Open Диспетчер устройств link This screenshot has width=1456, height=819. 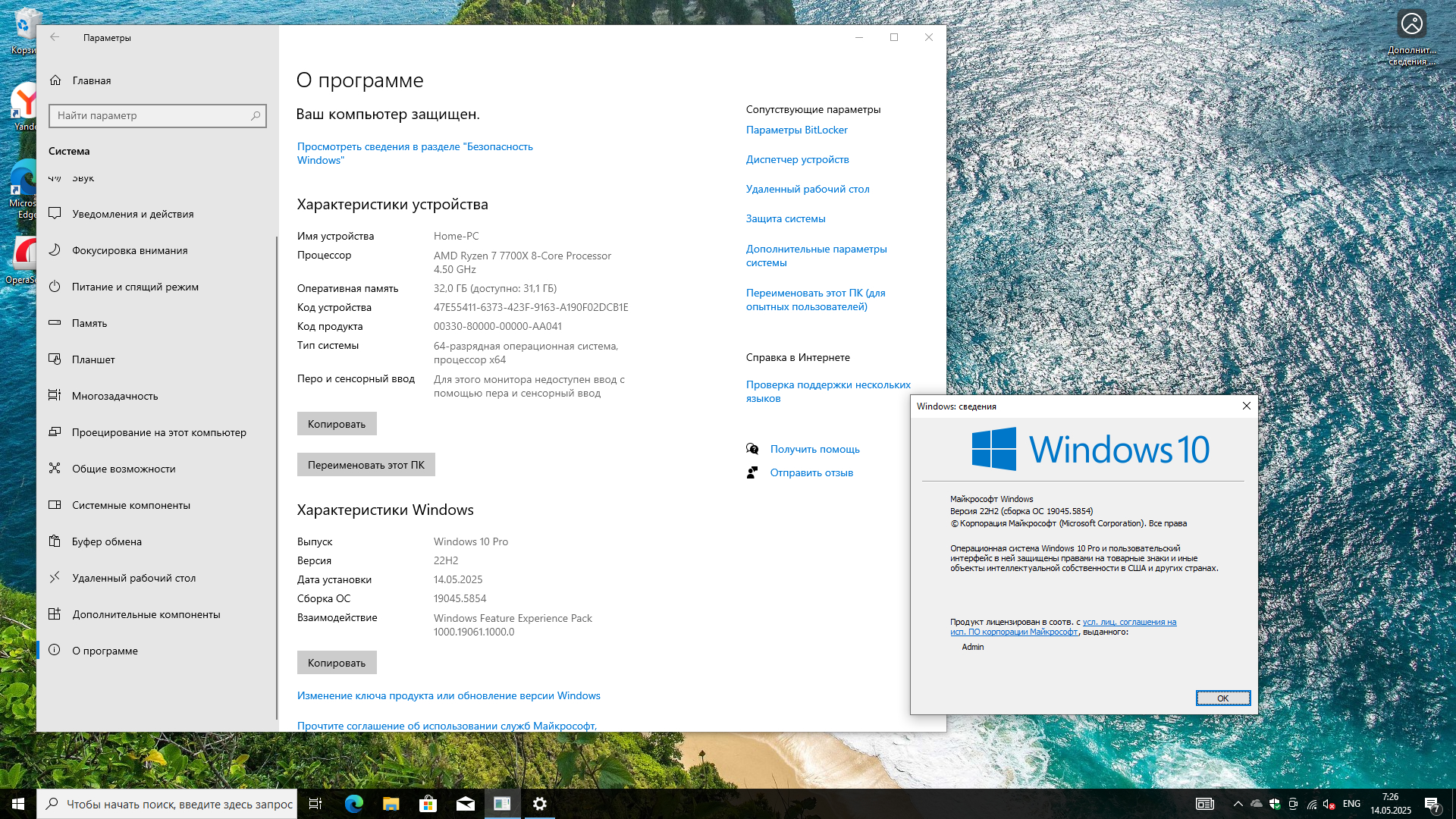click(797, 159)
